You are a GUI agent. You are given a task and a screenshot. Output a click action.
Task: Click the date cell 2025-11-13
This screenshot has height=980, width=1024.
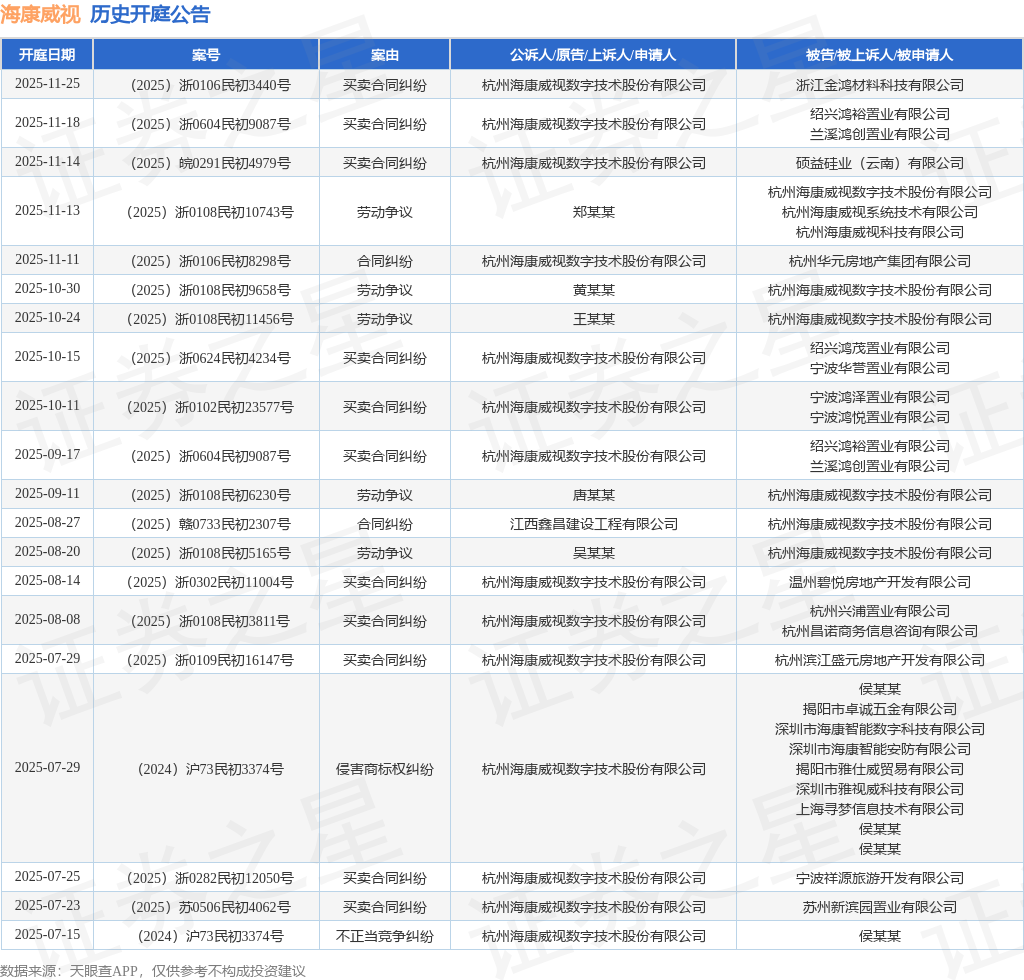pyautogui.click(x=47, y=210)
